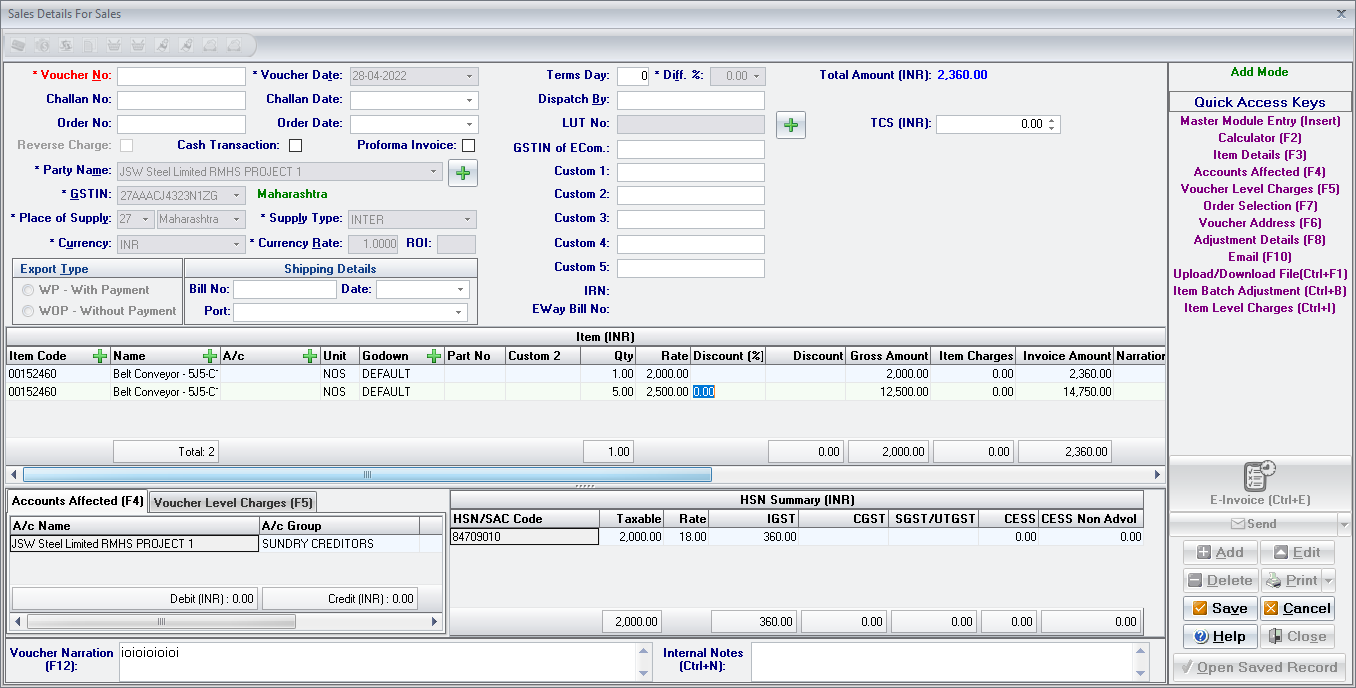
Task: Select the item row with rate 2,500.00
Action: tap(585, 392)
